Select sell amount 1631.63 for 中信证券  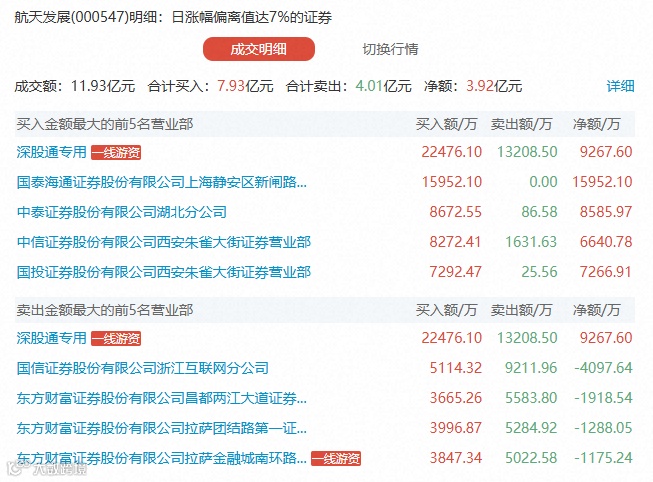(531, 242)
